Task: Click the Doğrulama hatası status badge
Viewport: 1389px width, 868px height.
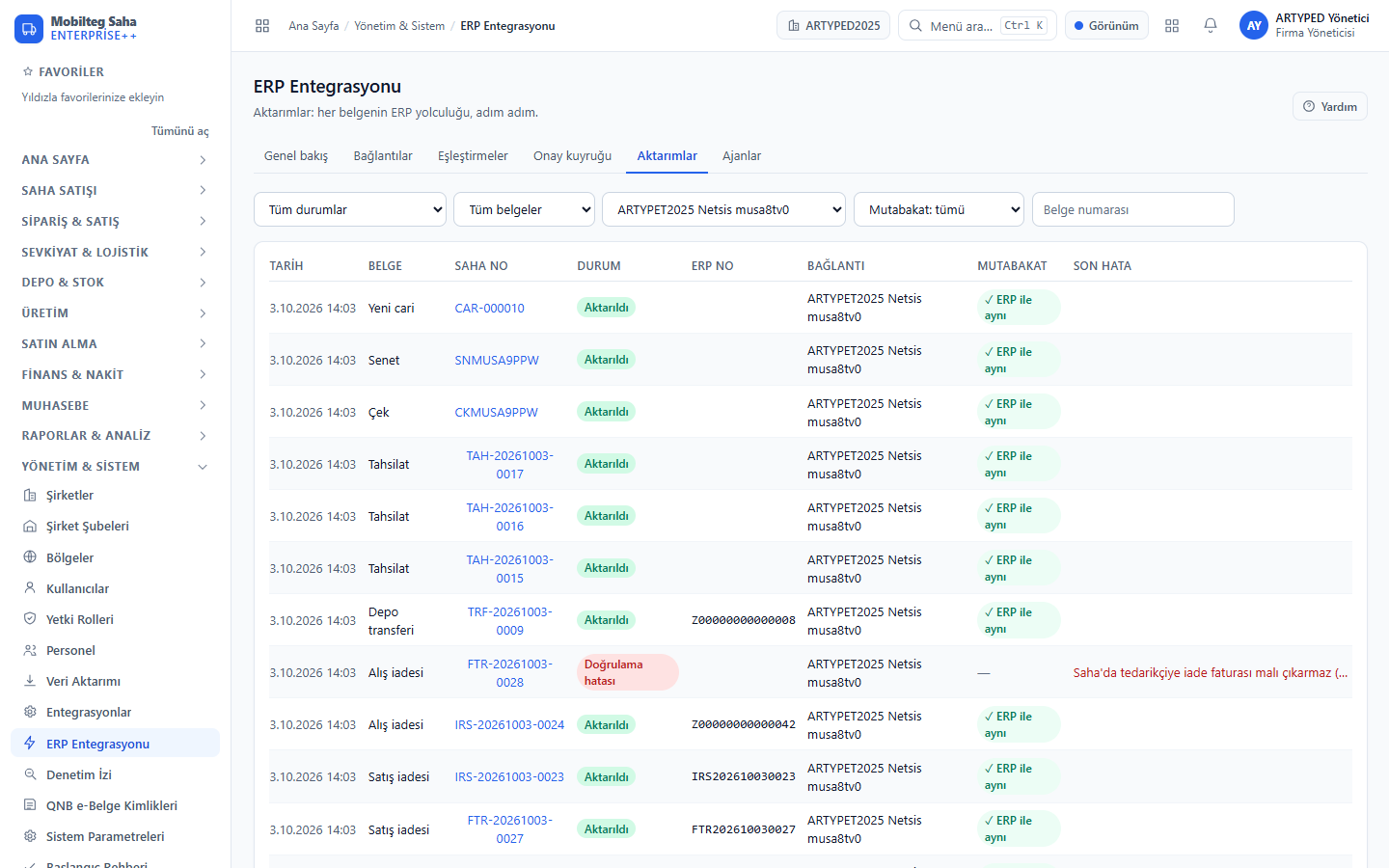Action: pyautogui.click(x=628, y=672)
